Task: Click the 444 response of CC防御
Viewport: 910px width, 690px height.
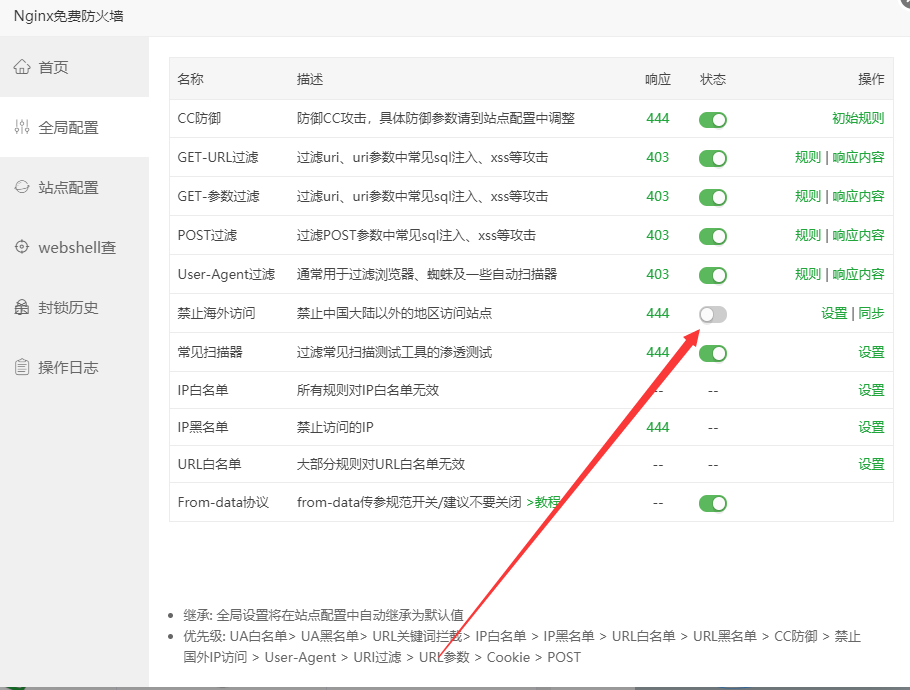Action: (658, 118)
